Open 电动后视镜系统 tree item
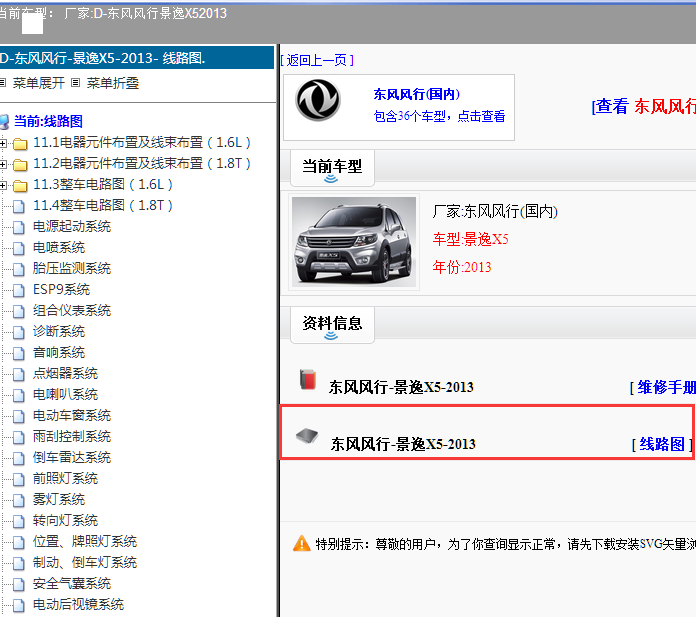The image size is (696, 617). (78, 605)
